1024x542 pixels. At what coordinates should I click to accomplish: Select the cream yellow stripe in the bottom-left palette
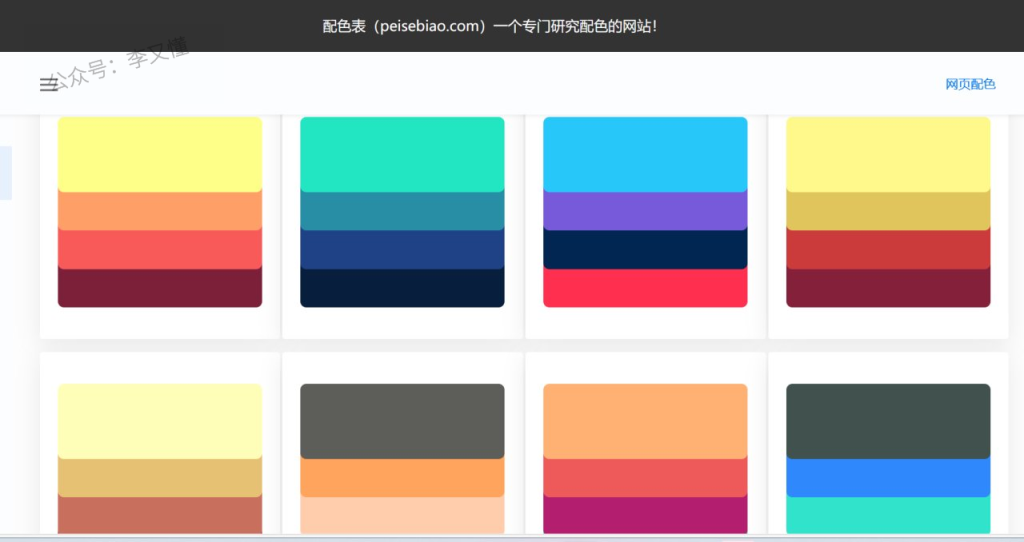pyautogui.click(x=160, y=421)
